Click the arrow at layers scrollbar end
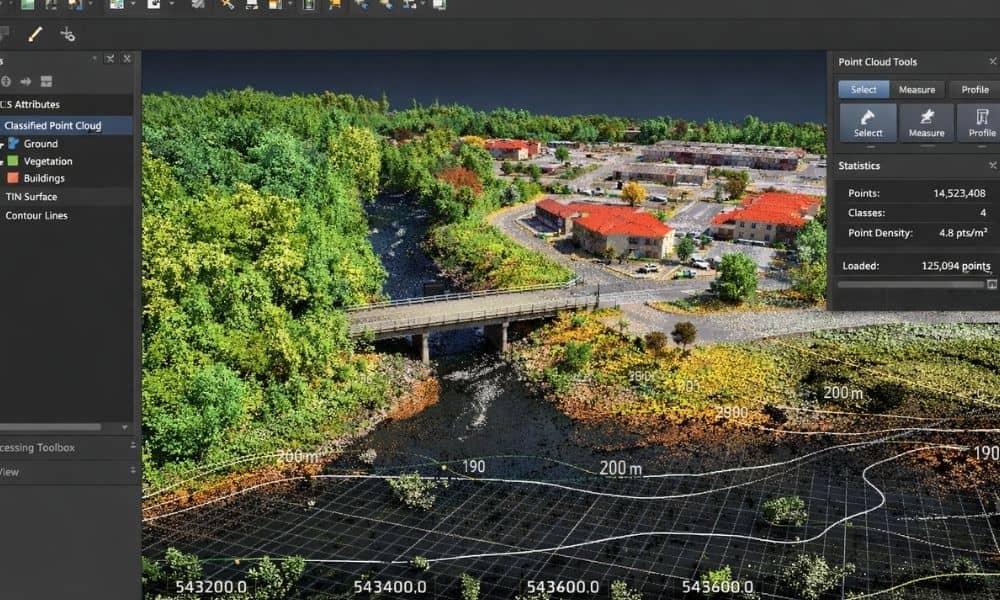 [122, 427]
